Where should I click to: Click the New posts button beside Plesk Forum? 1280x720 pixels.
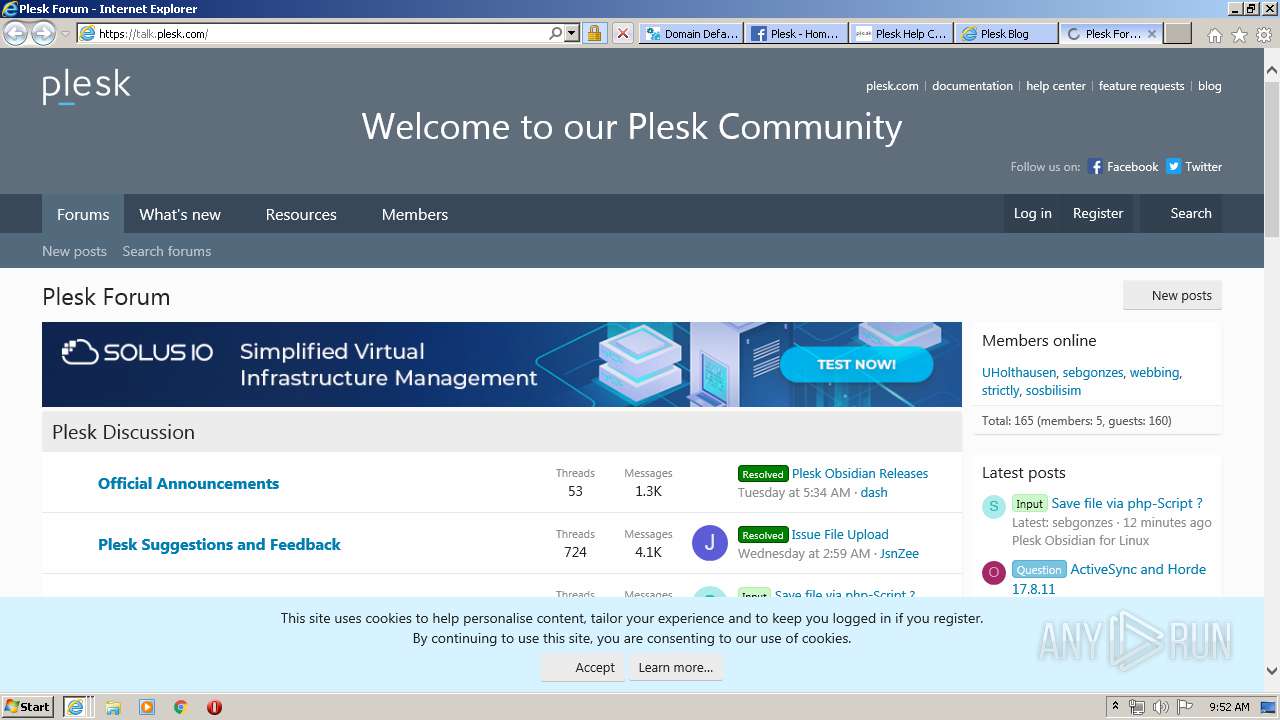pyautogui.click(x=1172, y=295)
